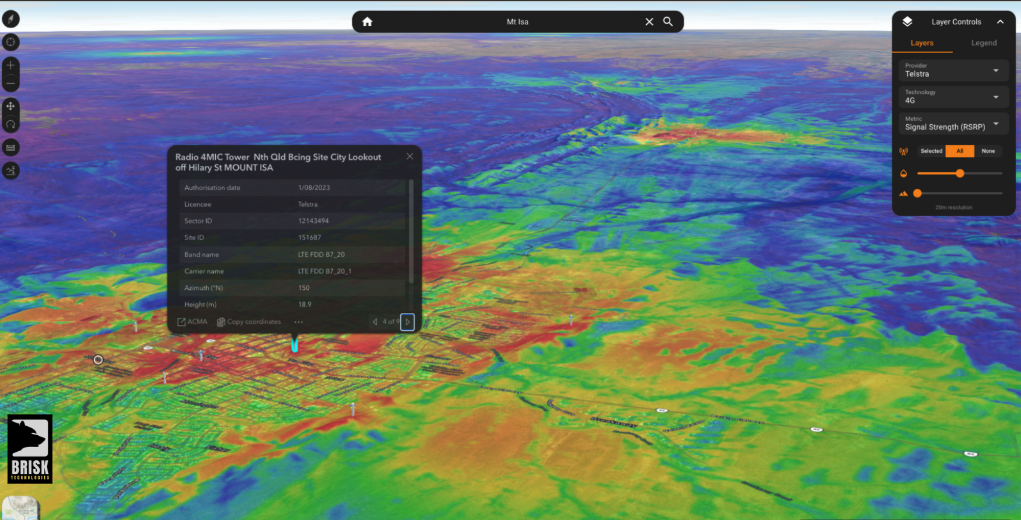Select the rotate view tool
The image size is (1021, 520).
11,125
